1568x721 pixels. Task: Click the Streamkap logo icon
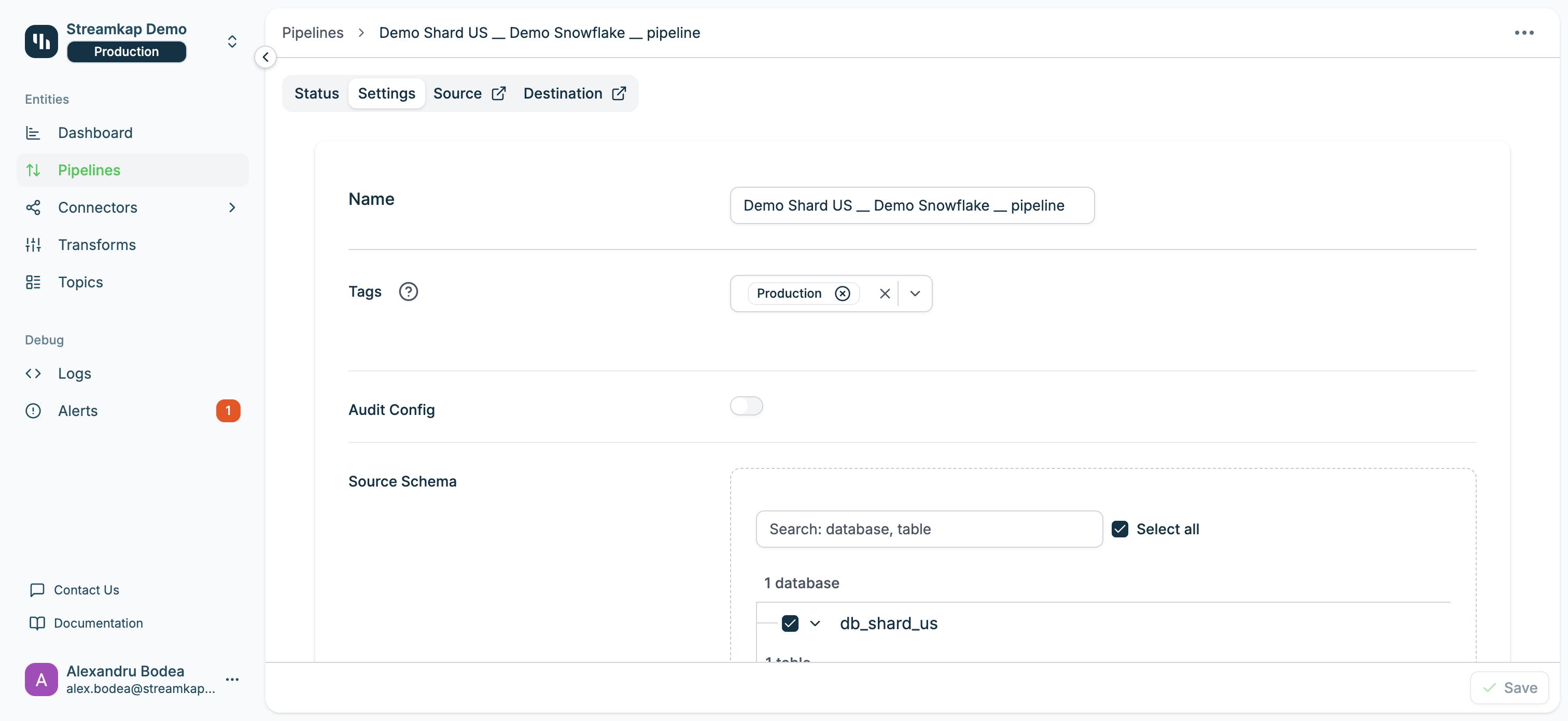[41, 41]
